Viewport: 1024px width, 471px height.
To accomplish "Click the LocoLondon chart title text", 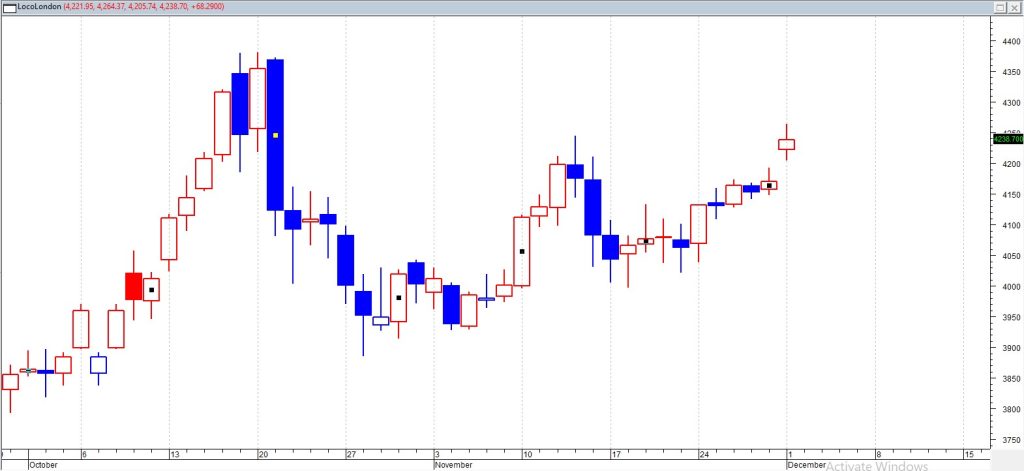I will tap(40, 6).
